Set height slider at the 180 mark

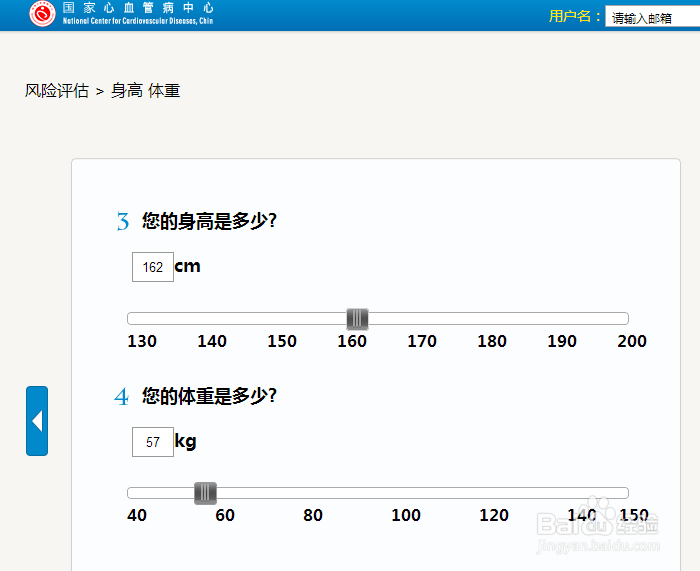492,319
